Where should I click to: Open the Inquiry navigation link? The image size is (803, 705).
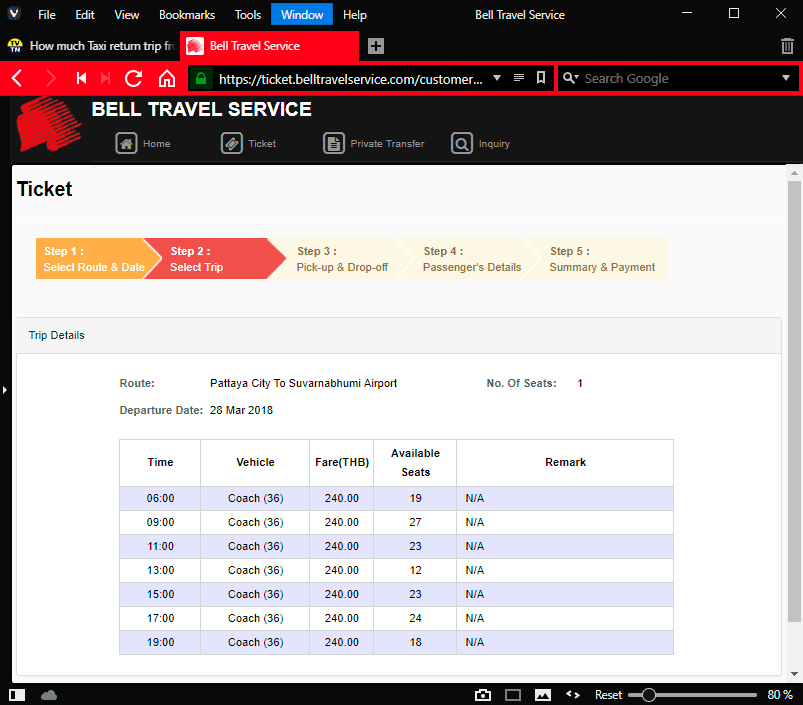(494, 144)
